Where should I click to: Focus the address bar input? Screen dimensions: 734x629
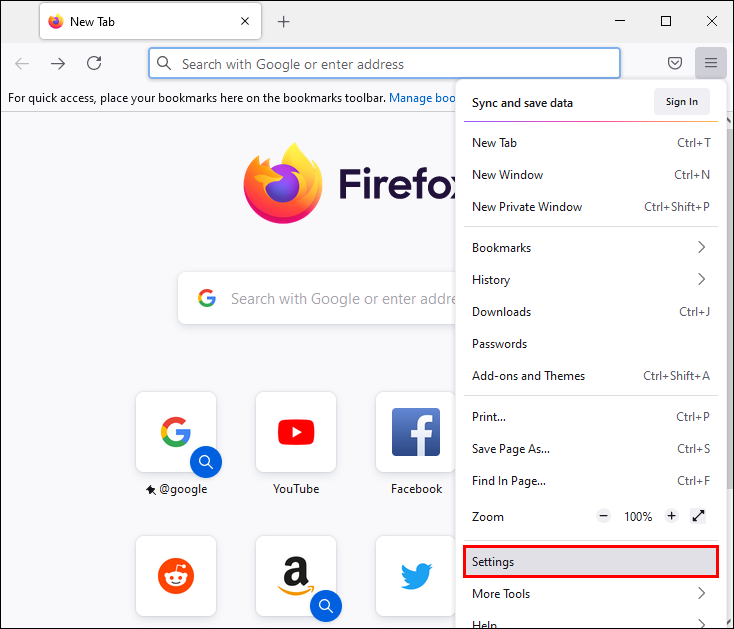tap(384, 63)
